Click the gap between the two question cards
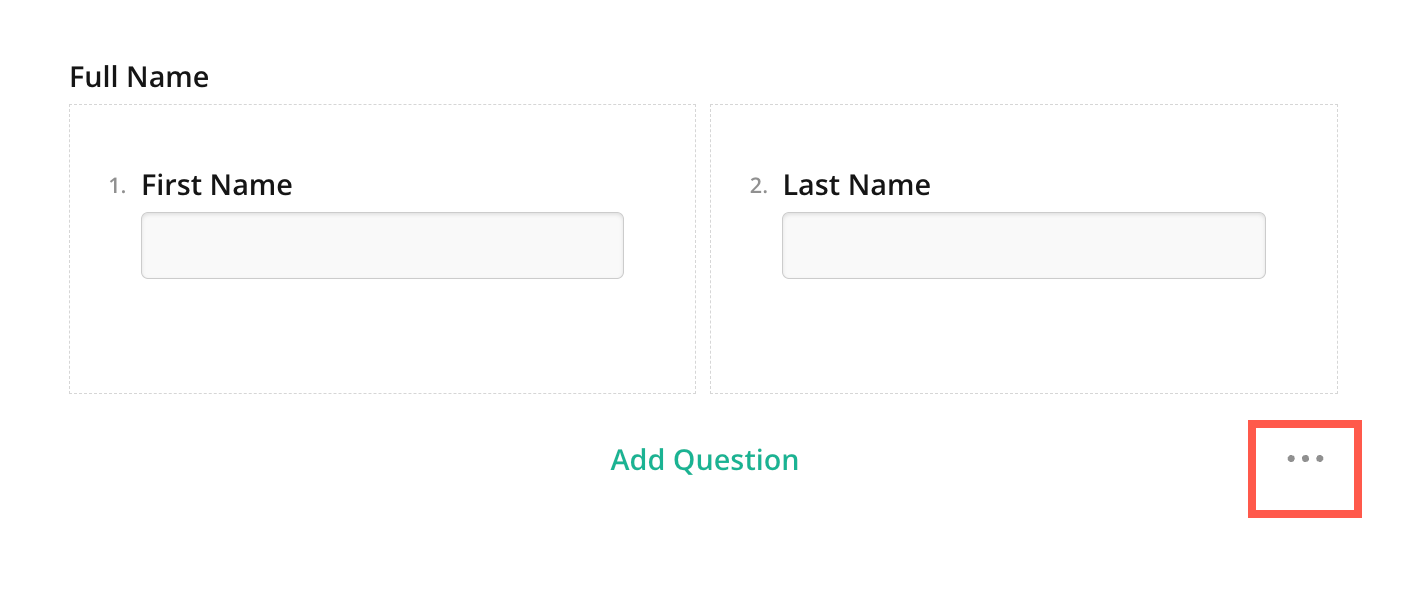The height and width of the screenshot is (606, 1406). [x=703, y=249]
